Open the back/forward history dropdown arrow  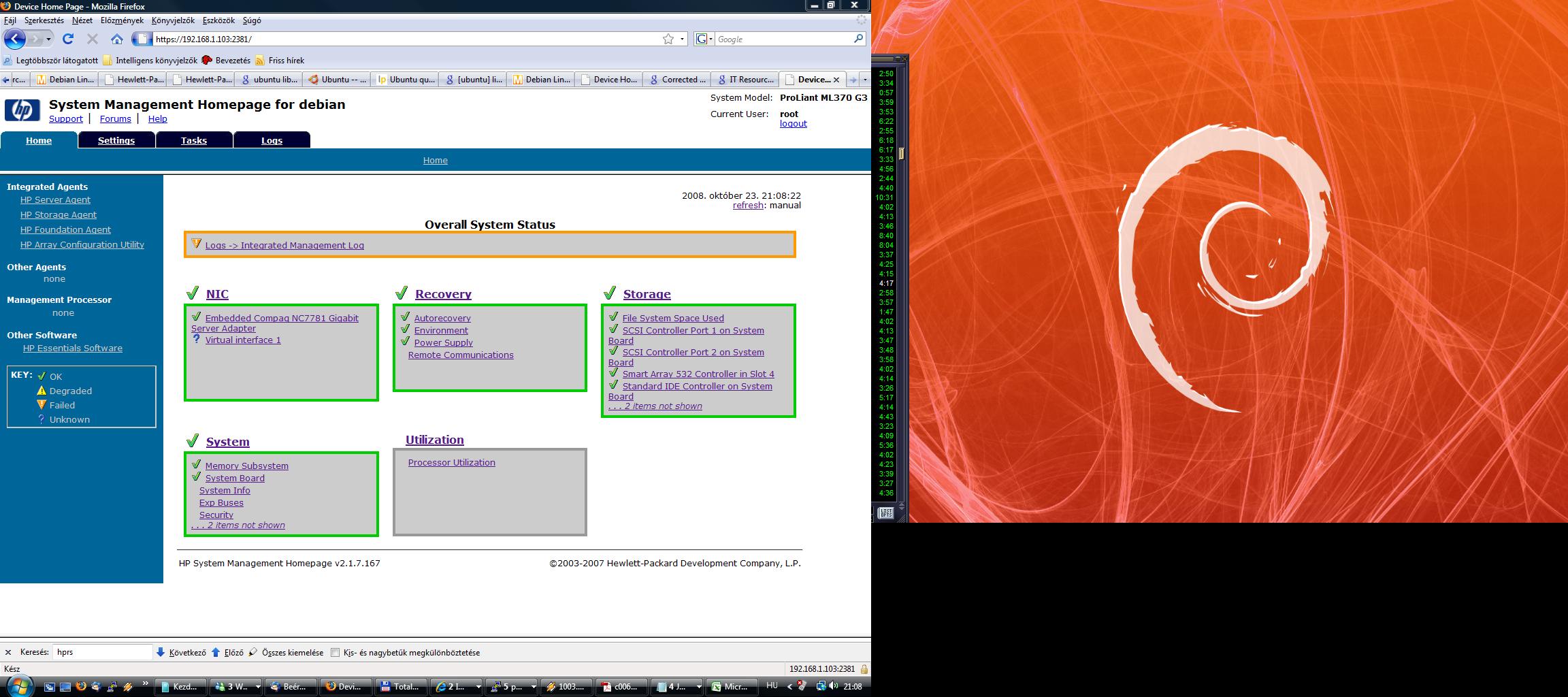point(48,39)
